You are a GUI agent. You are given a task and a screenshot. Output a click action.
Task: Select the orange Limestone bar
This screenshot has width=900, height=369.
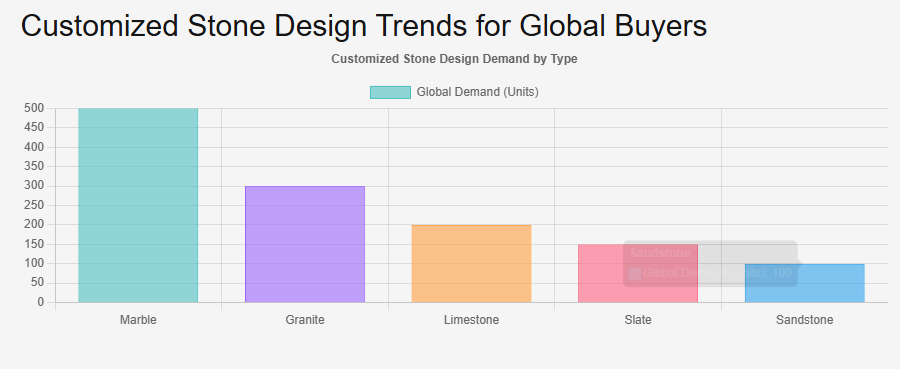coord(471,263)
